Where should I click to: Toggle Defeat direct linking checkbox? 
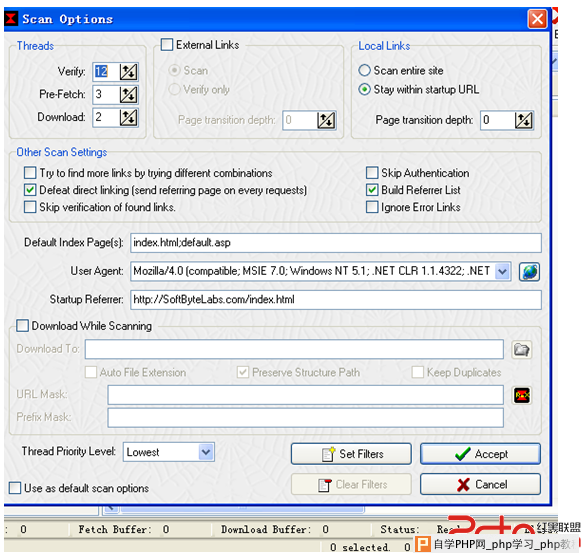pos(30,190)
